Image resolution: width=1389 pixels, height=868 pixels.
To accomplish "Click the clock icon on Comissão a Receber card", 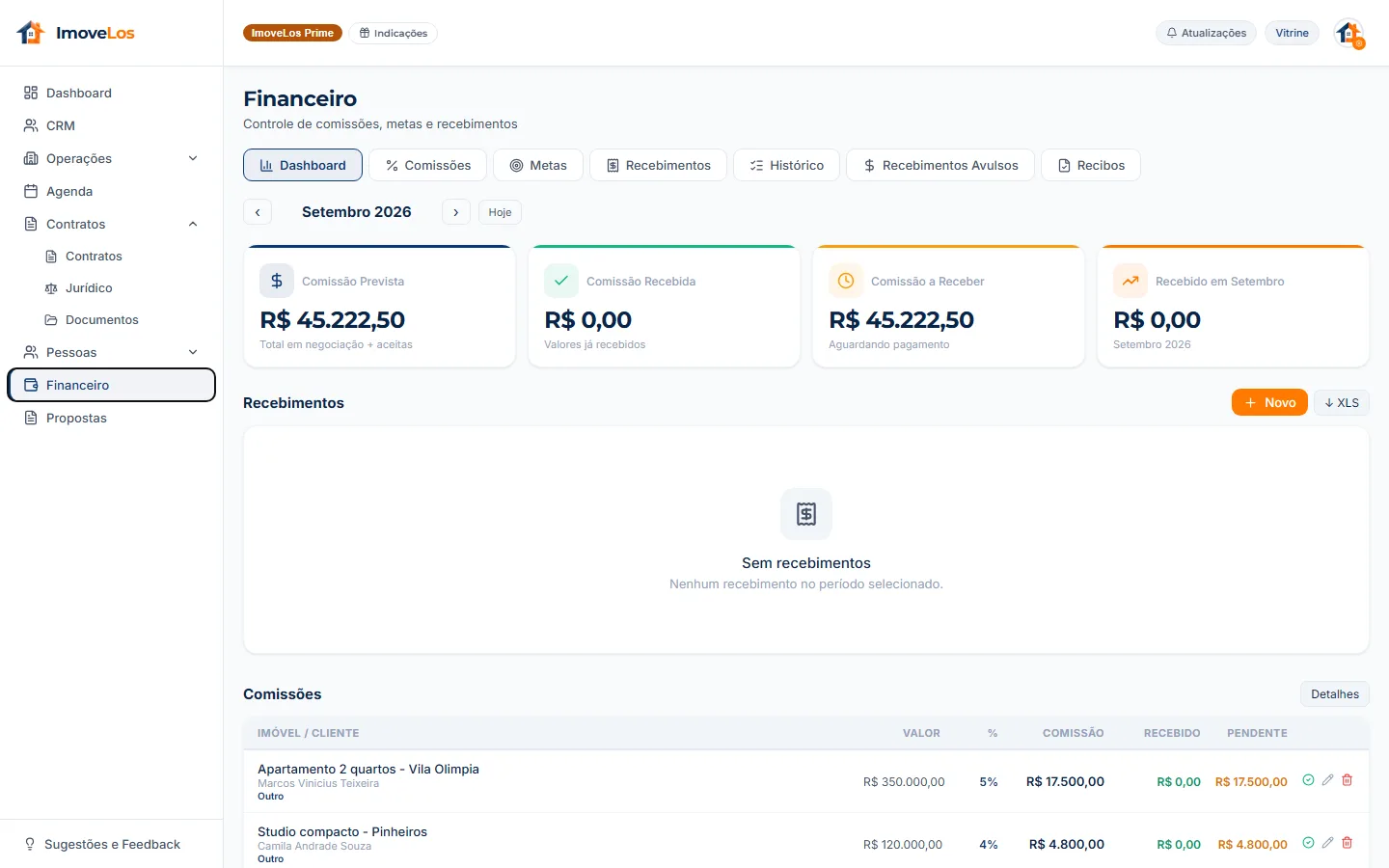I will click(846, 281).
